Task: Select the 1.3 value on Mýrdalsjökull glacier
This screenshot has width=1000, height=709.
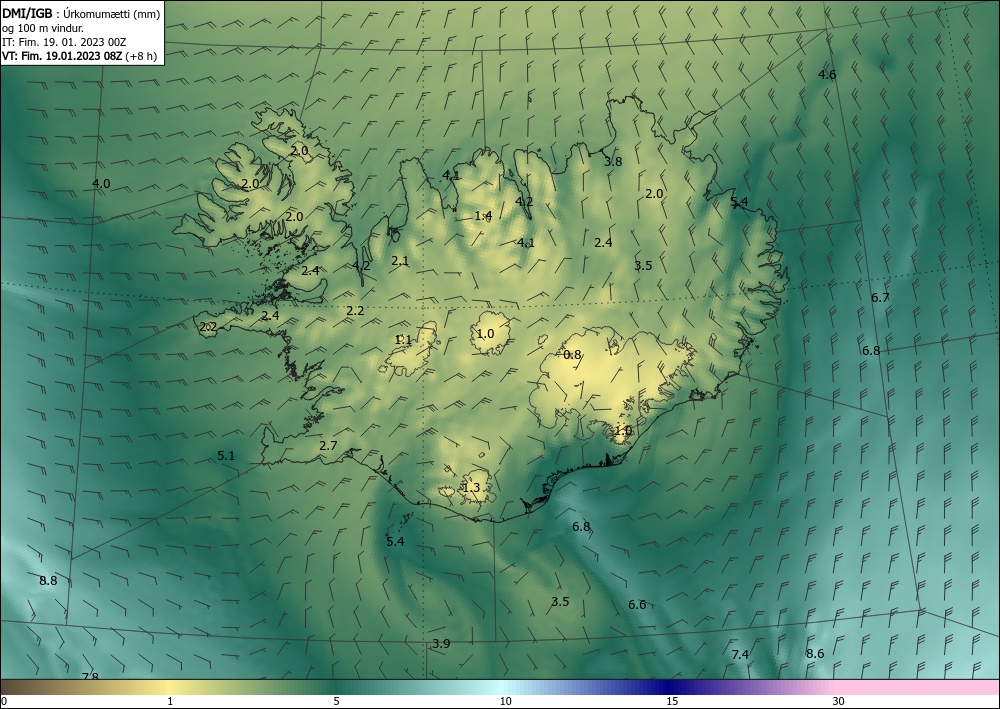Action: click(x=471, y=488)
